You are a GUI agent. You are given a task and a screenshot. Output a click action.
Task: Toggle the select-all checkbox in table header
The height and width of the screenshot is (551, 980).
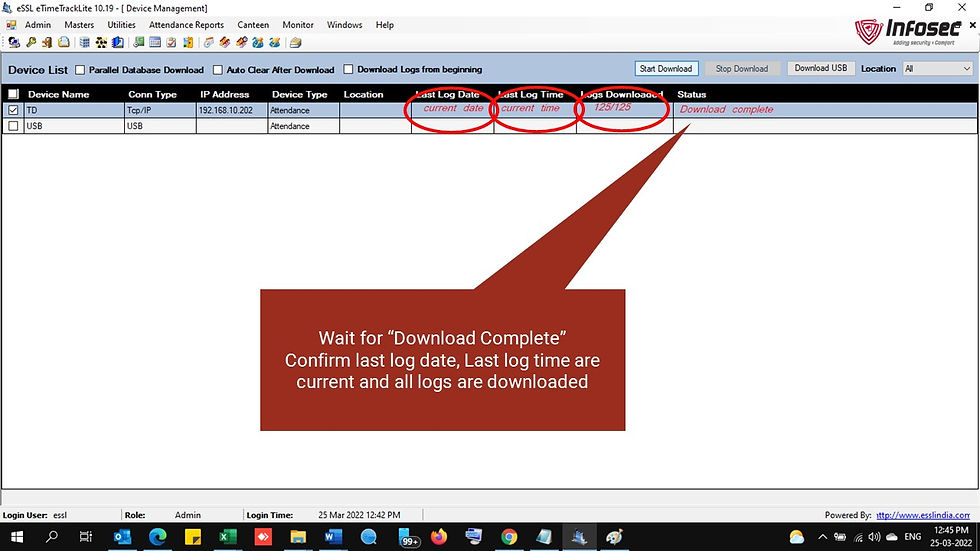[13, 94]
